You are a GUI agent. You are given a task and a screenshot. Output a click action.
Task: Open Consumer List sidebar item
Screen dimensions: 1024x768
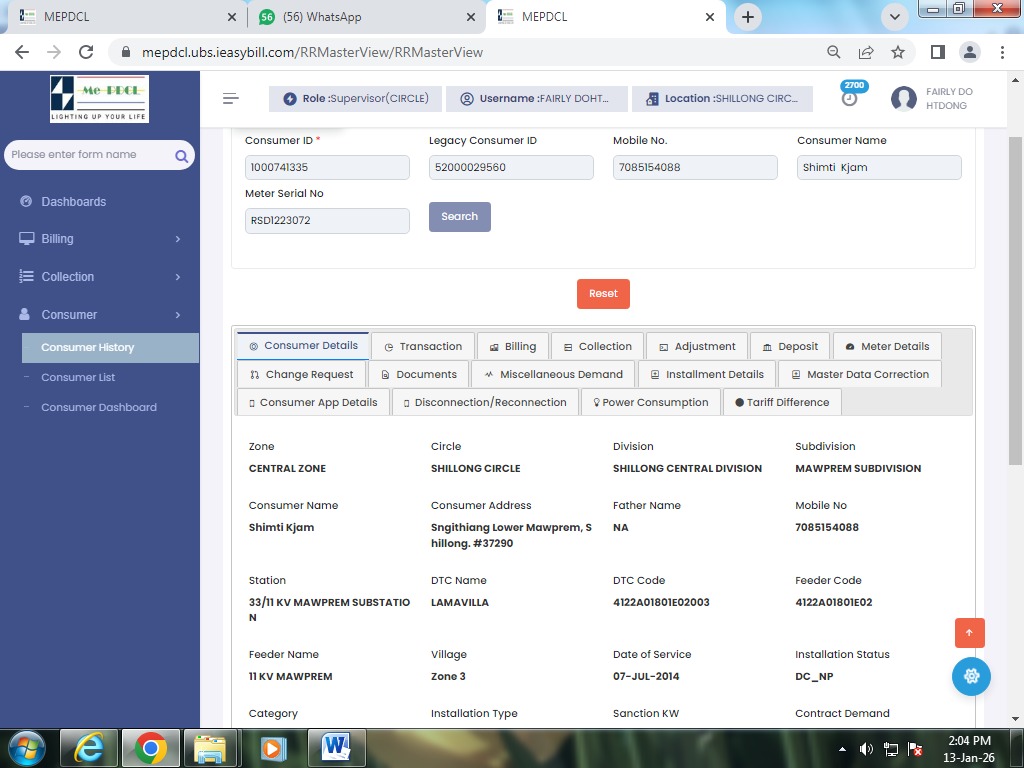78,377
